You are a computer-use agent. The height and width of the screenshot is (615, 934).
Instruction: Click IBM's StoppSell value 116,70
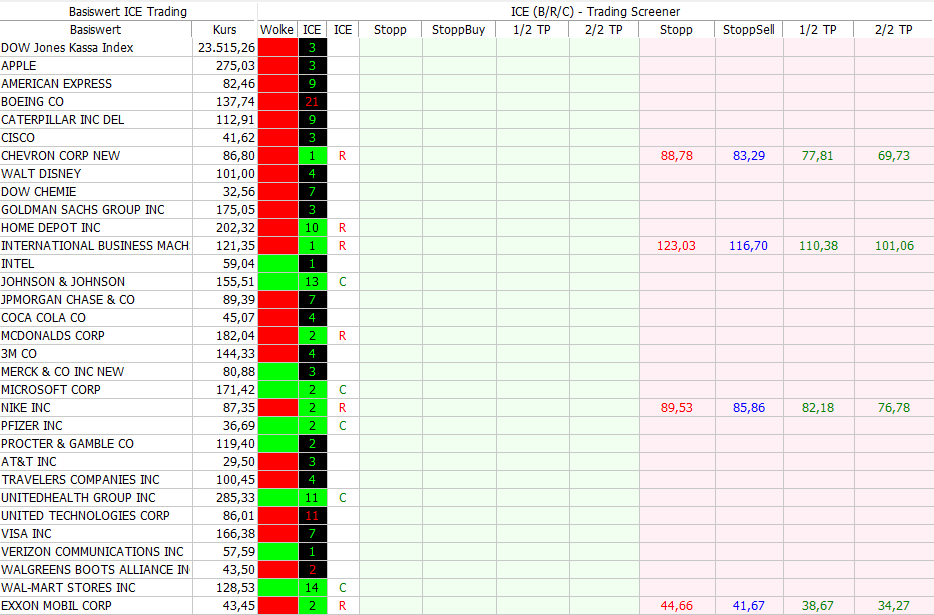(748, 246)
